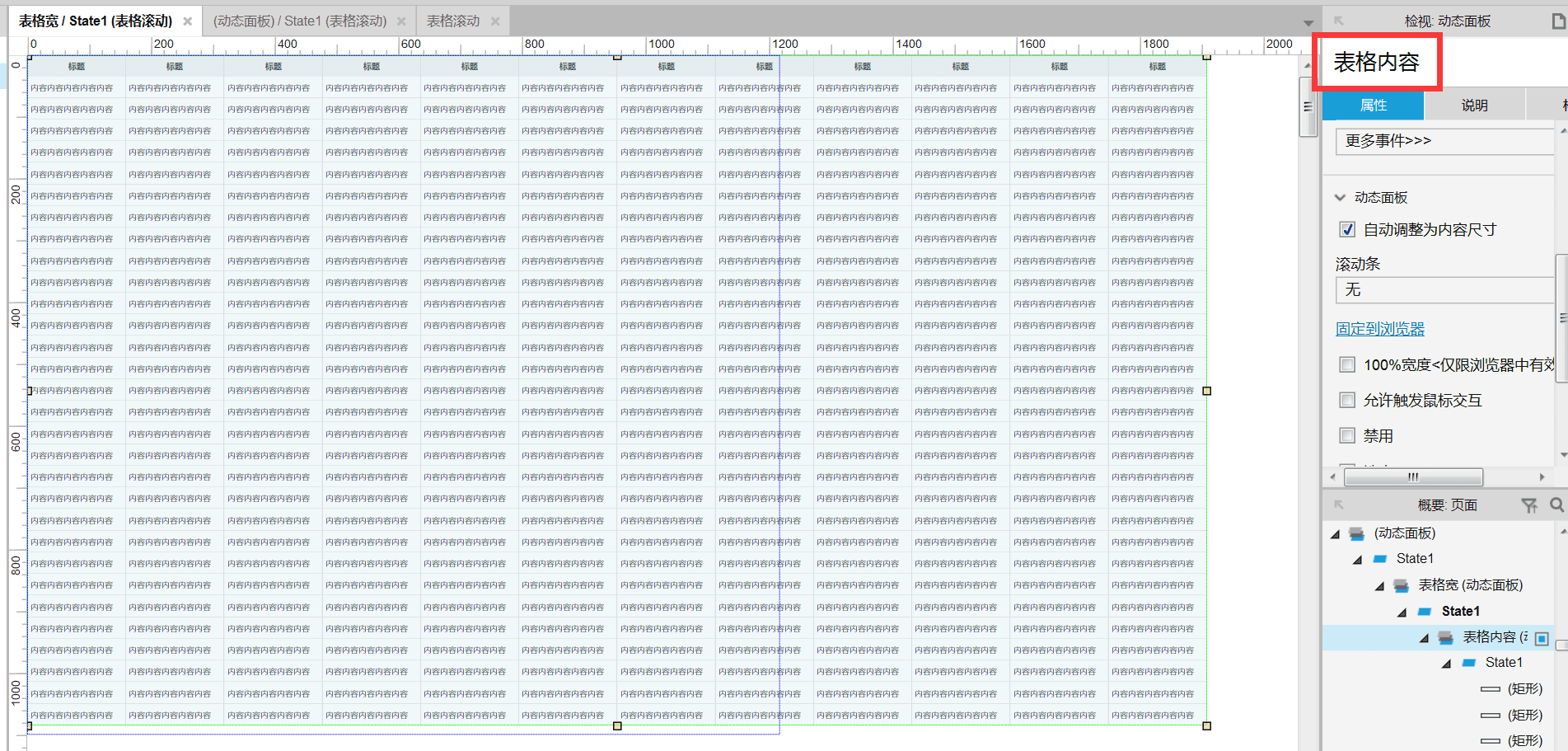The image size is (1568, 751).
Task: Click the 表格内容 widget name field
Action: [1377, 62]
